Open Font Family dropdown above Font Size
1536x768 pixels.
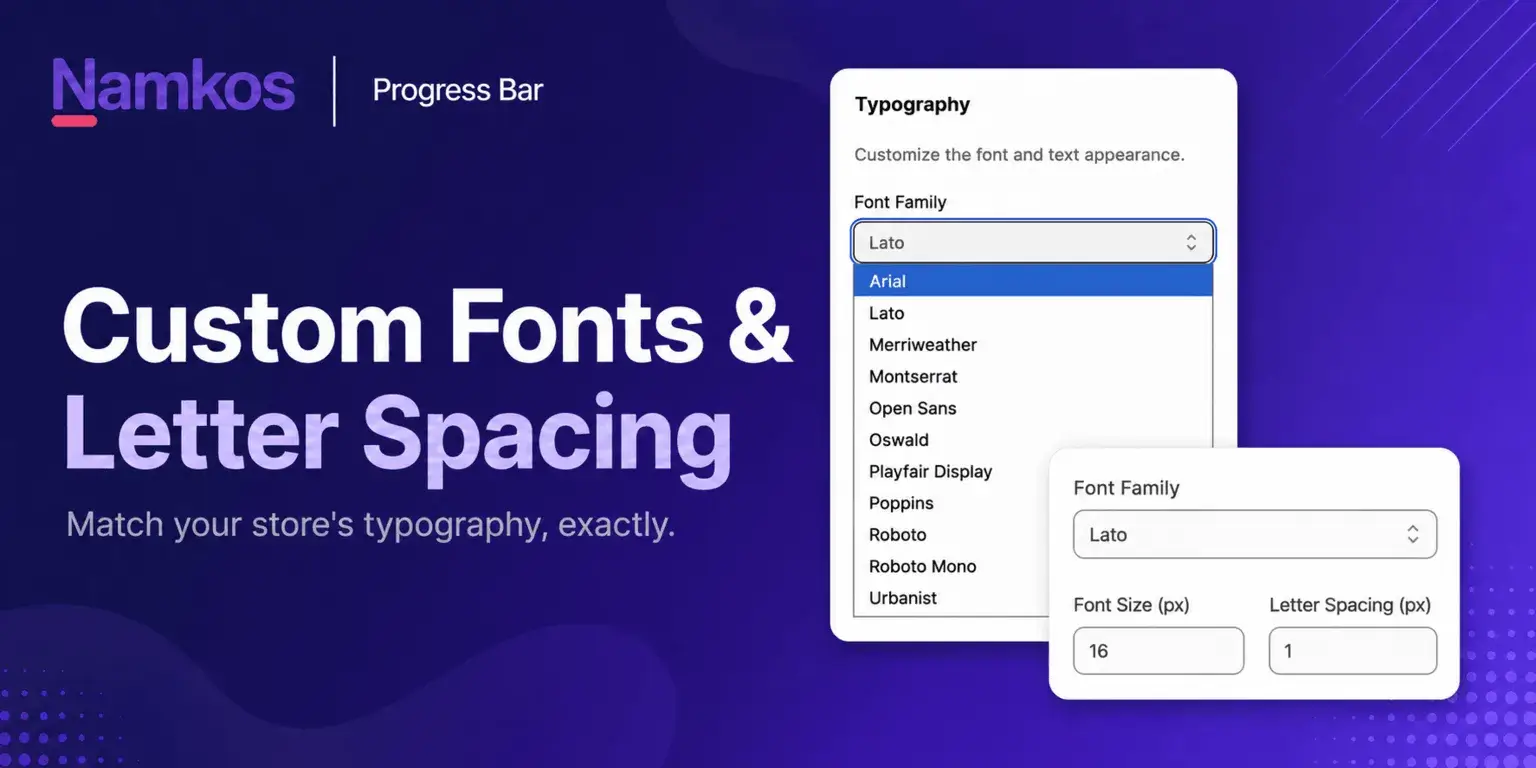pyautogui.click(x=1255, y=534)
